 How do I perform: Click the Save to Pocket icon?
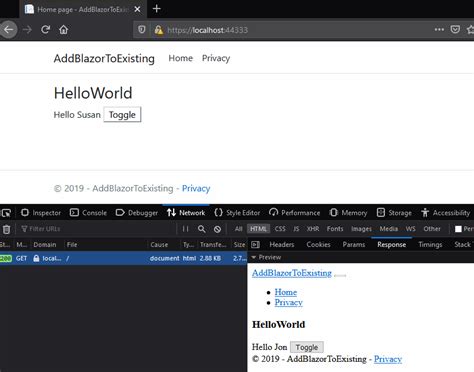click(455, 29)
